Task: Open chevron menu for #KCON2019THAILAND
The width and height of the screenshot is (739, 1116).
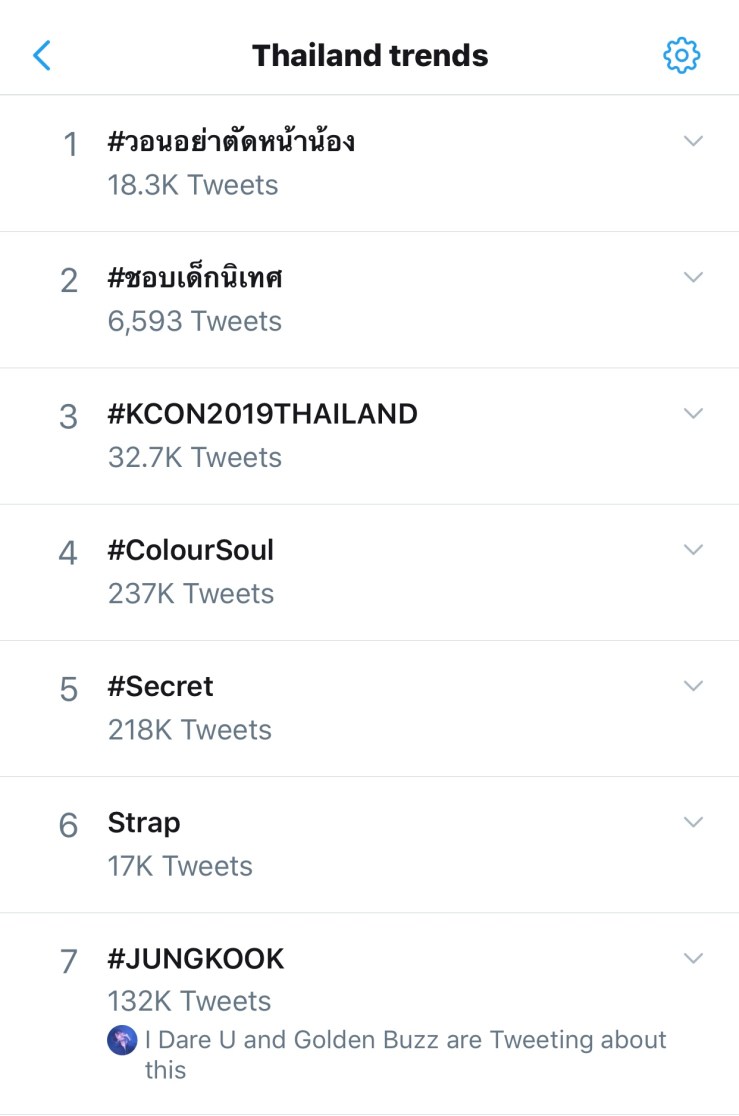Action: click(693, 413)
